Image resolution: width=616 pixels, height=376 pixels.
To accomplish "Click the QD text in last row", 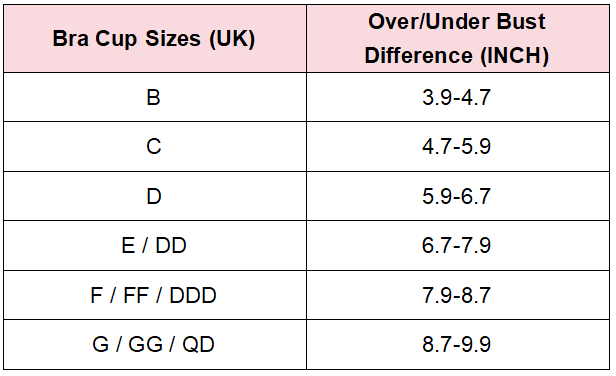I will (198, 345).
